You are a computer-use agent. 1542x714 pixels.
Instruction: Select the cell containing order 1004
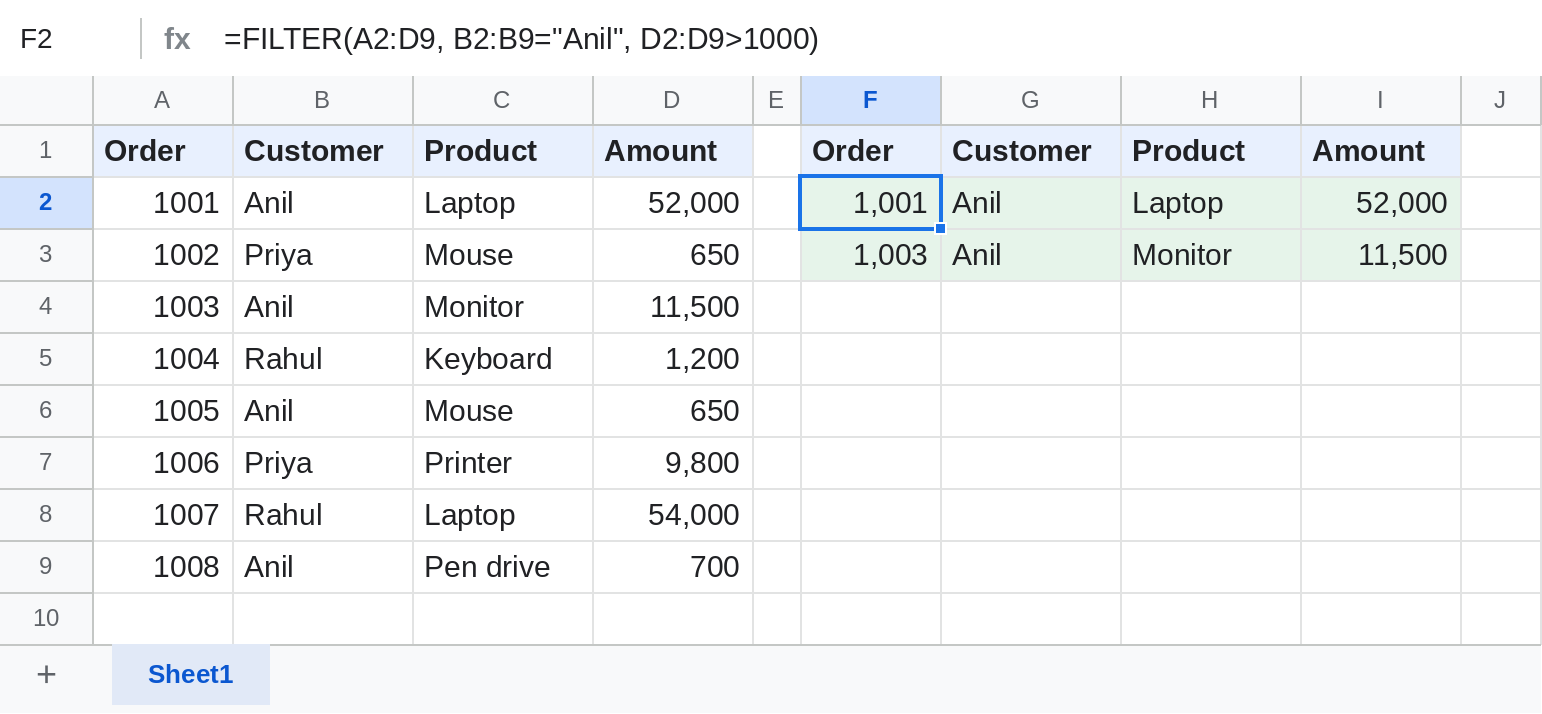[163, 359]
